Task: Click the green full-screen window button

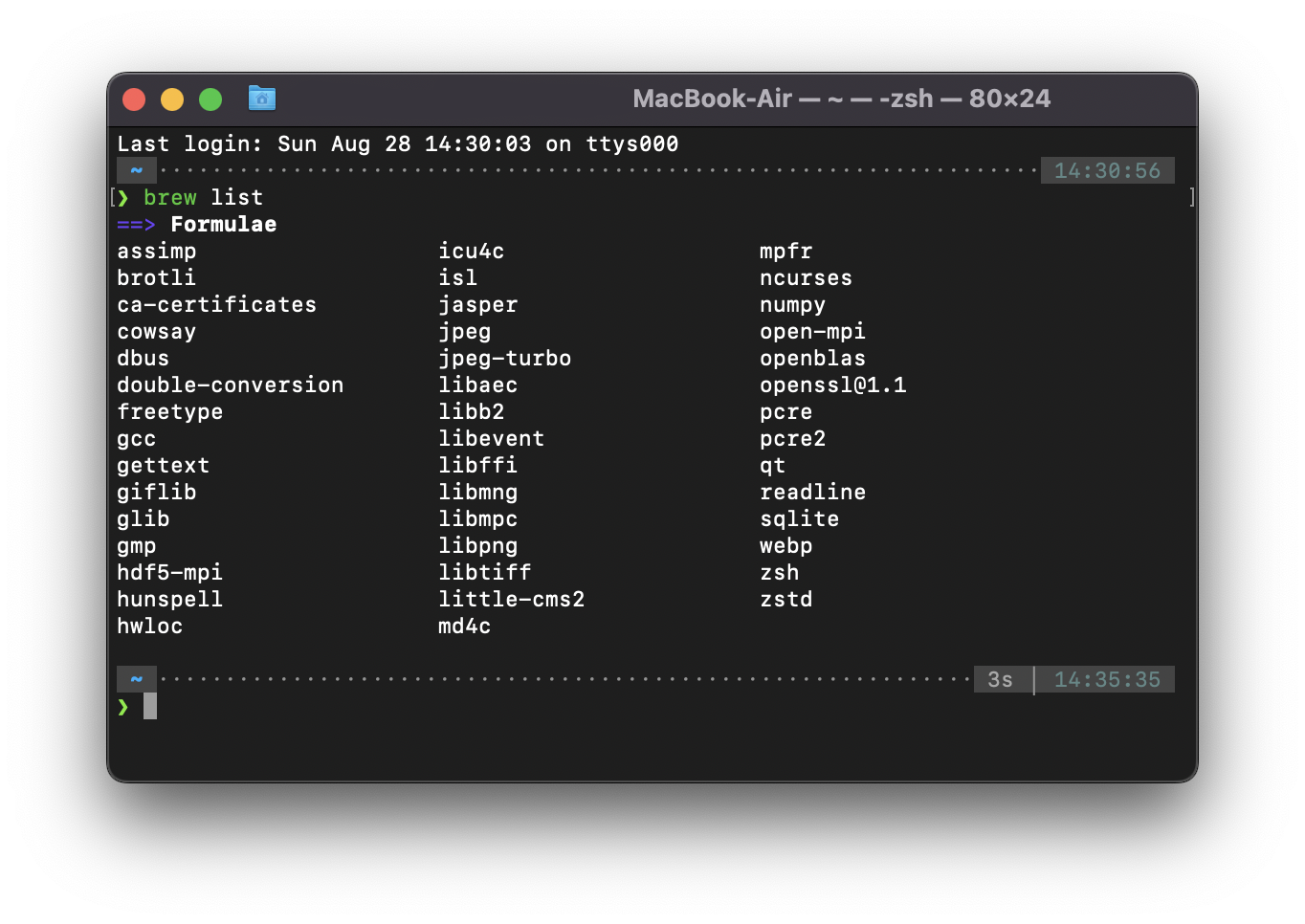Action: (210, 99)
